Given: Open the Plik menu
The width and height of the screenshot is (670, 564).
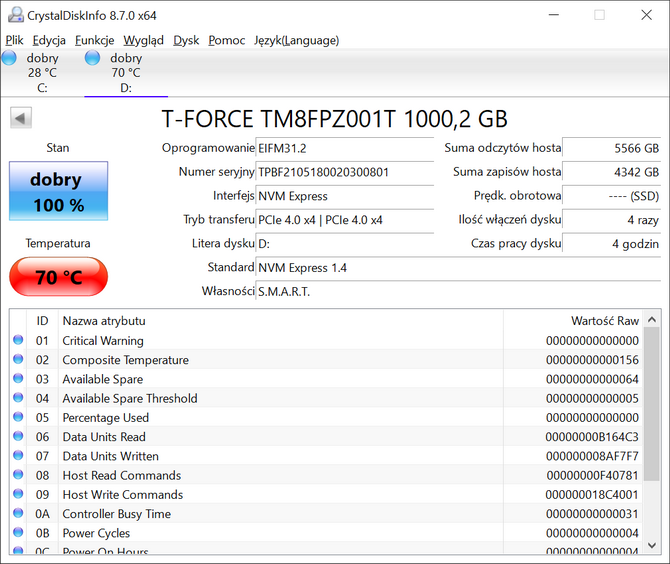Looking at the screenshot, I should point(14,40).
